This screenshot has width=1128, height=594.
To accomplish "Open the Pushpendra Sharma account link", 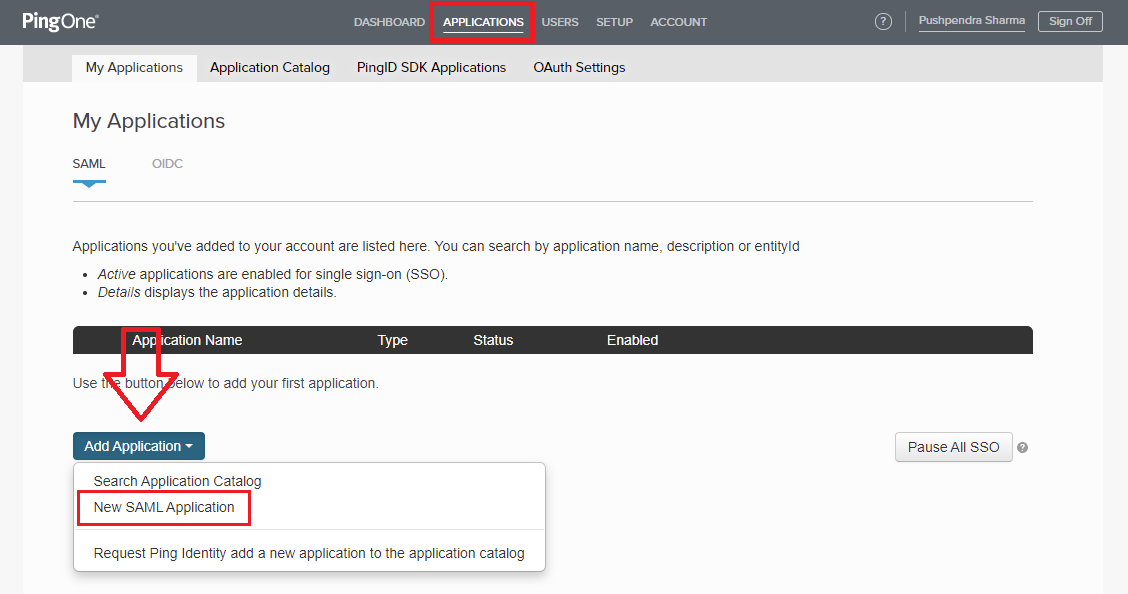I will coord(971,19).
